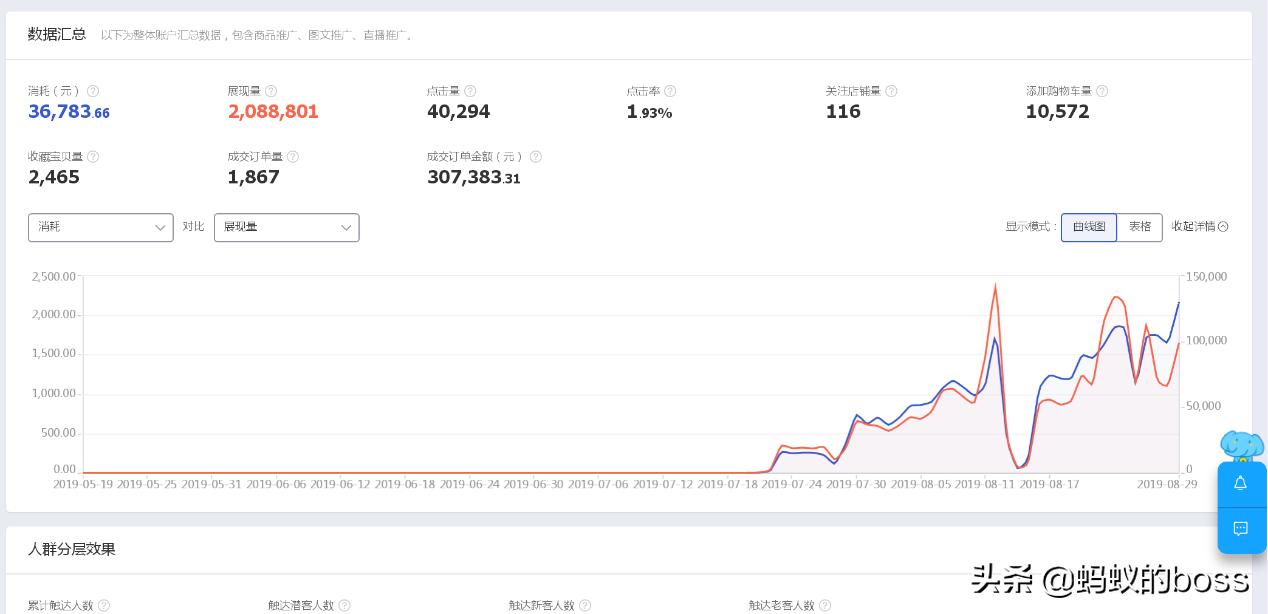
Task: Click help icon beside 点击率 metric
Action: click(x=670, y=91)
